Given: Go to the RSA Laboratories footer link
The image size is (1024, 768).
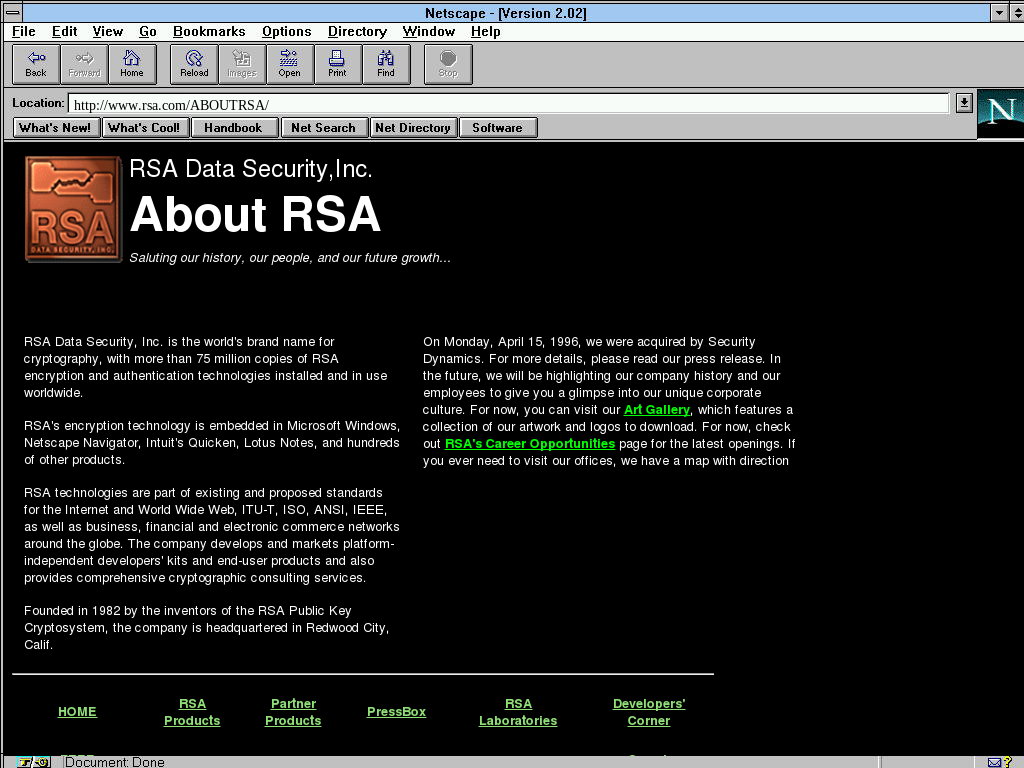Looking at the screenshot, I should (x=518, y=712).
